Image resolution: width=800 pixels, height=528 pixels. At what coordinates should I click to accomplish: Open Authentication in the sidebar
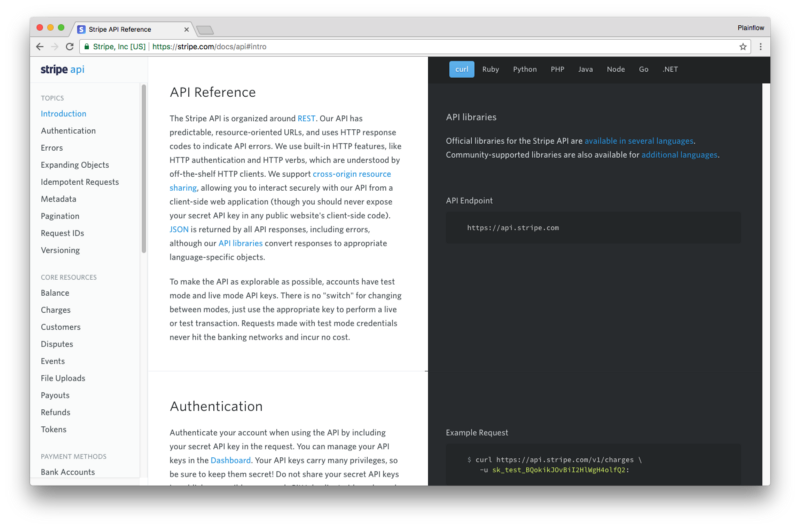[68, 131]
